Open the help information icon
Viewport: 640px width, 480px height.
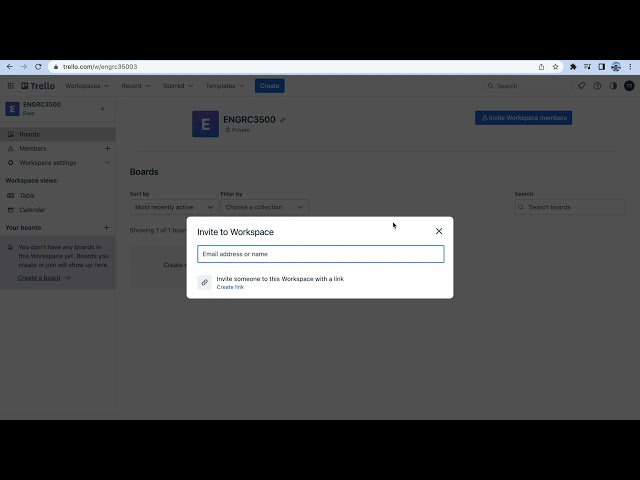coord(597,86)
